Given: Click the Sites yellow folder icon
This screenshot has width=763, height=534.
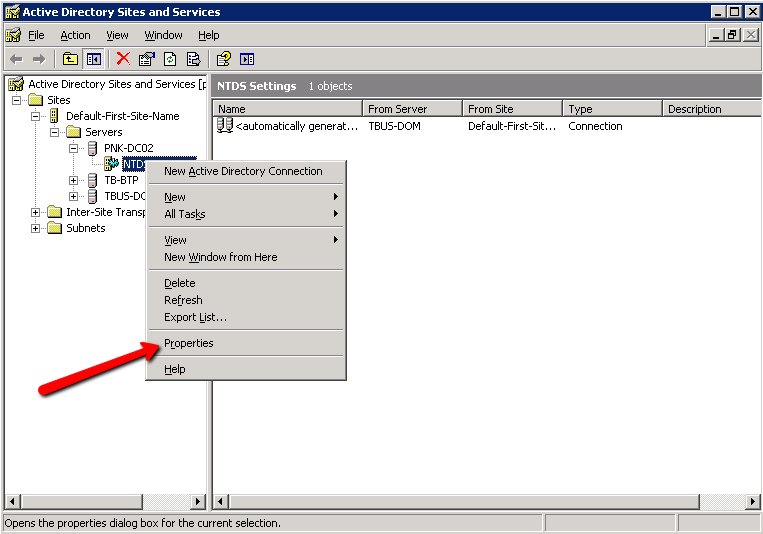Looking at the screenshot, I should point(36,100).
